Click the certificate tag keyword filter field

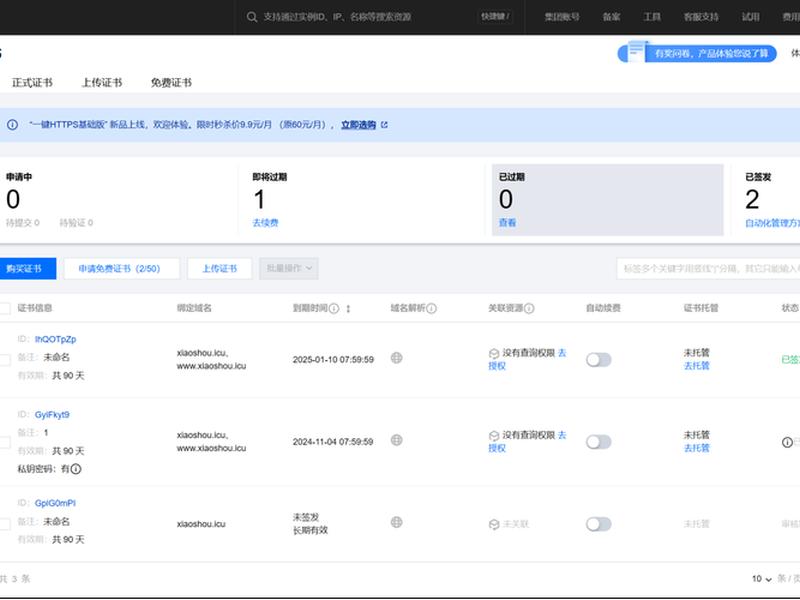pos(708,268)
